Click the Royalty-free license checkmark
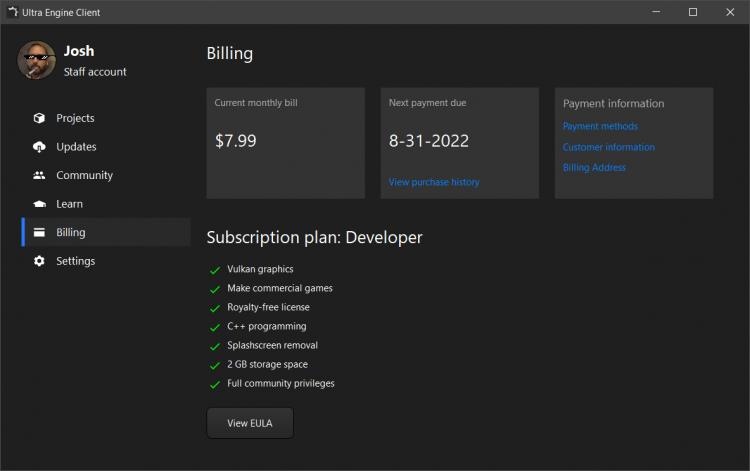 pos(215,308)
